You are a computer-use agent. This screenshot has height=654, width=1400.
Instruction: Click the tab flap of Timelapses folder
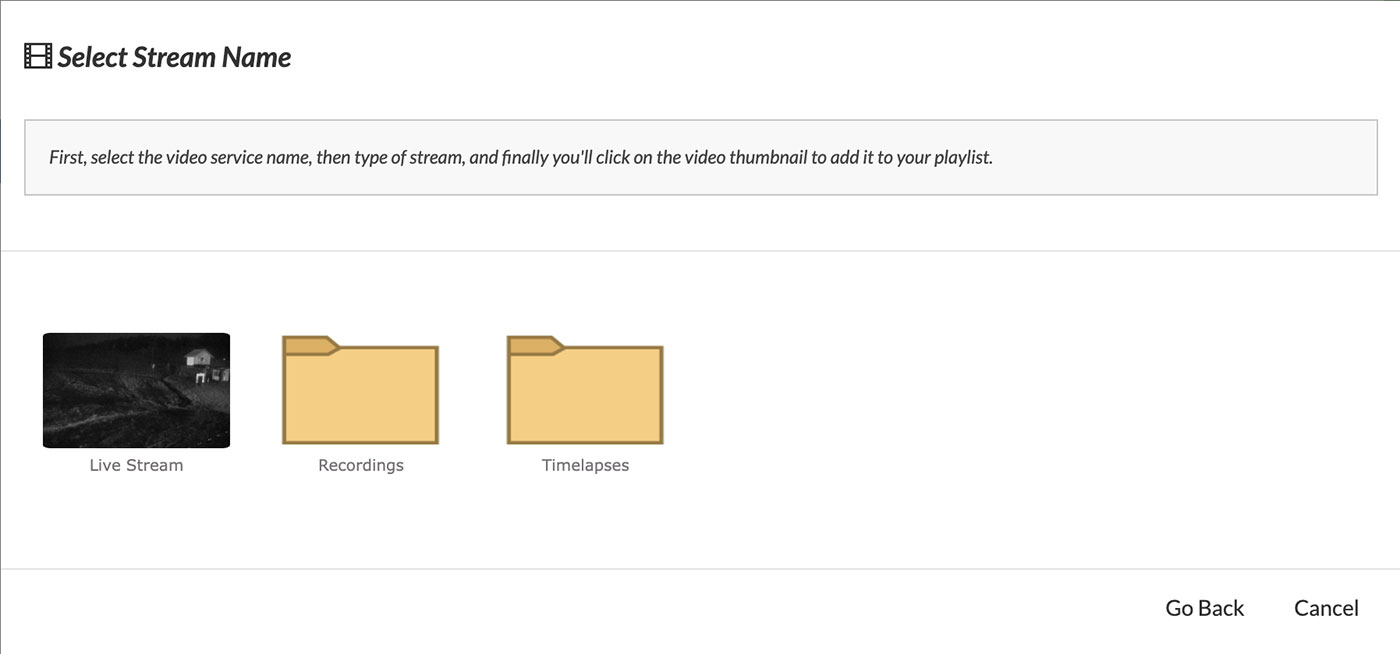(535, 345)
